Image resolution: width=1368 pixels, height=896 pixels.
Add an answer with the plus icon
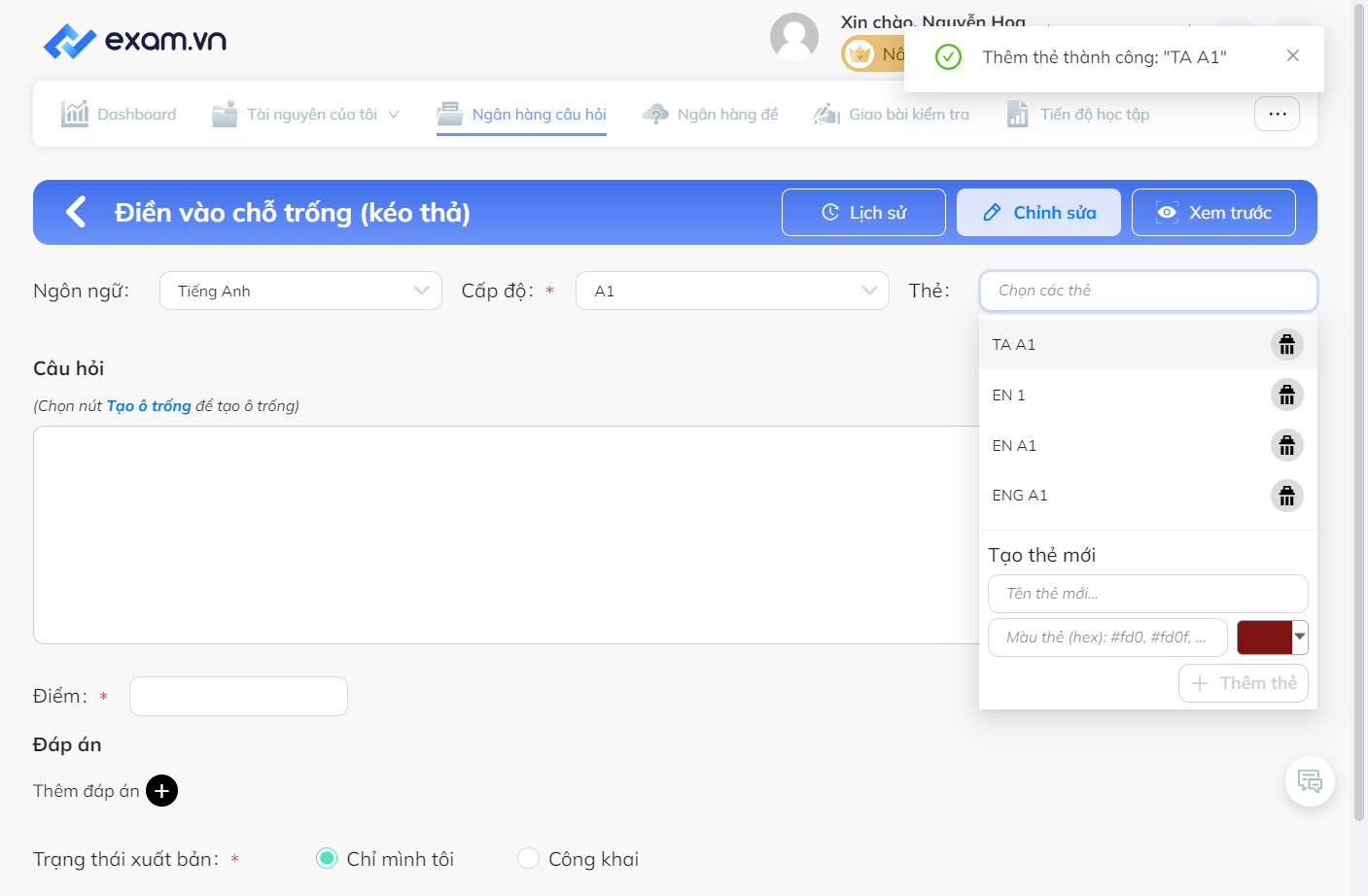[x=161, y=791]
